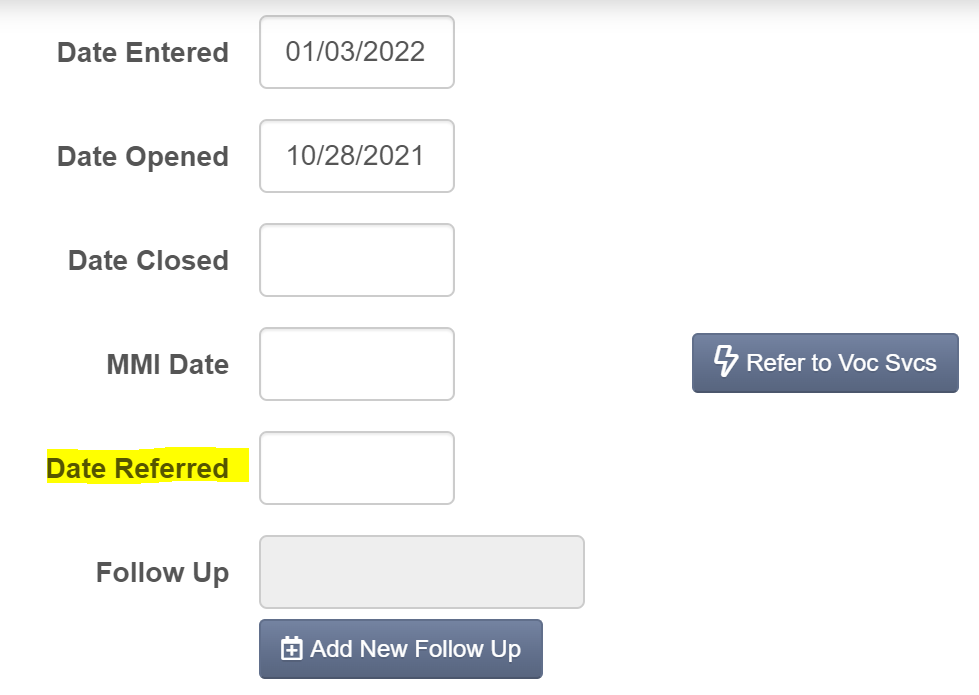Viewport: 979px width, 695px height.
Task: Click the grayed-out Follow Up field
Action: (x=421, y=572)
